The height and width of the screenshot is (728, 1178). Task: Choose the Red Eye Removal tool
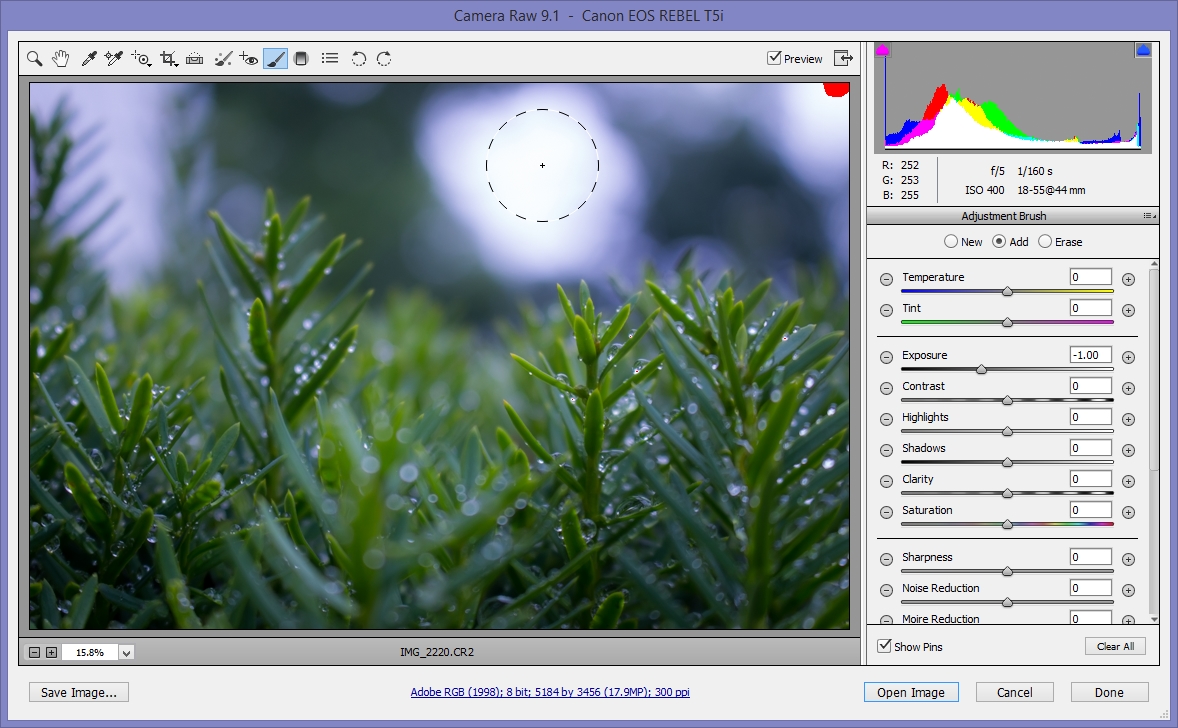pos(246,58)
